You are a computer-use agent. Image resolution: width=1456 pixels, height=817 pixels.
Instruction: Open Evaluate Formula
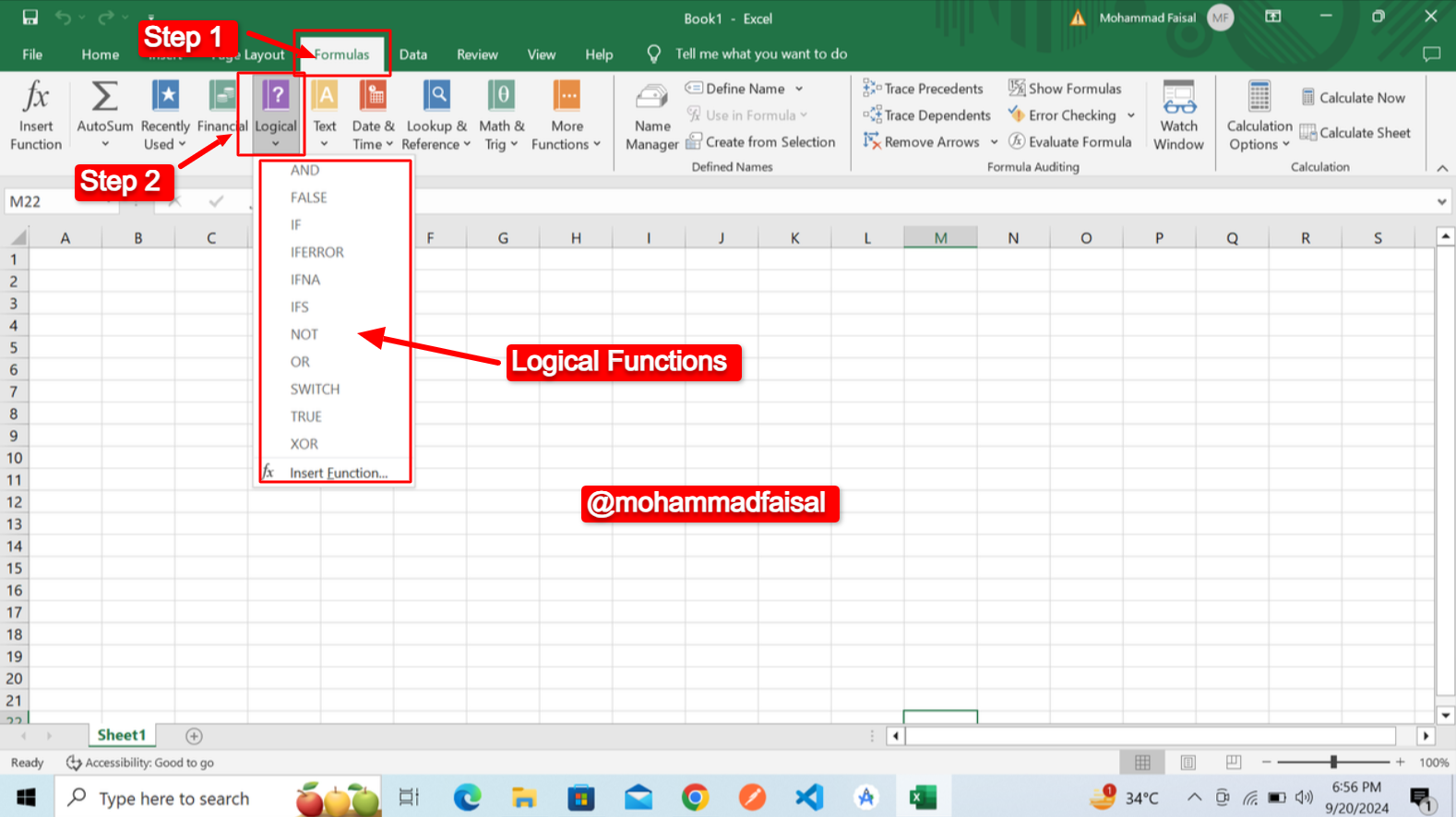[x=1070, y=142]
